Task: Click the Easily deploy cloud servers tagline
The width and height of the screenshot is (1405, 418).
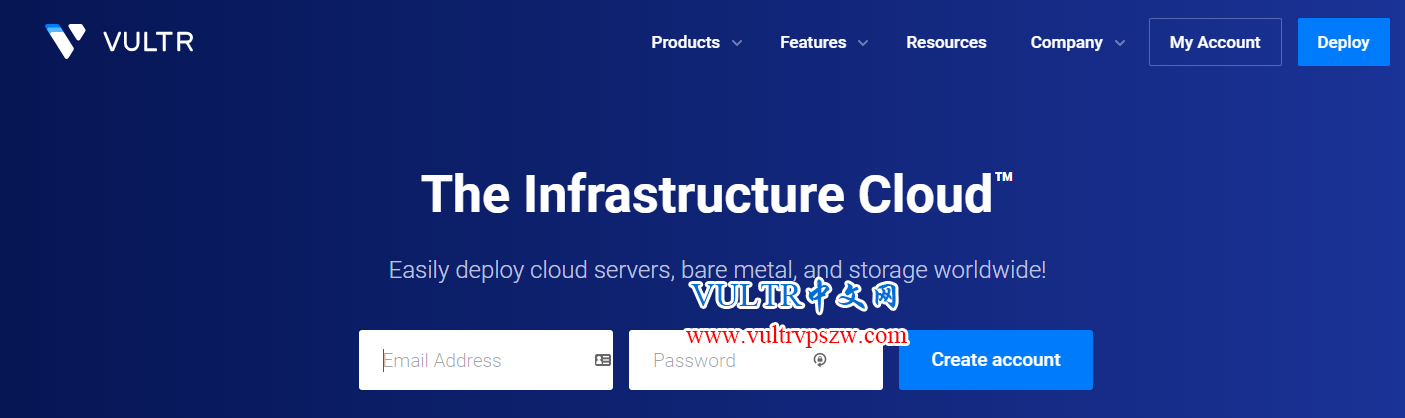Action: (x=717, y=270)
